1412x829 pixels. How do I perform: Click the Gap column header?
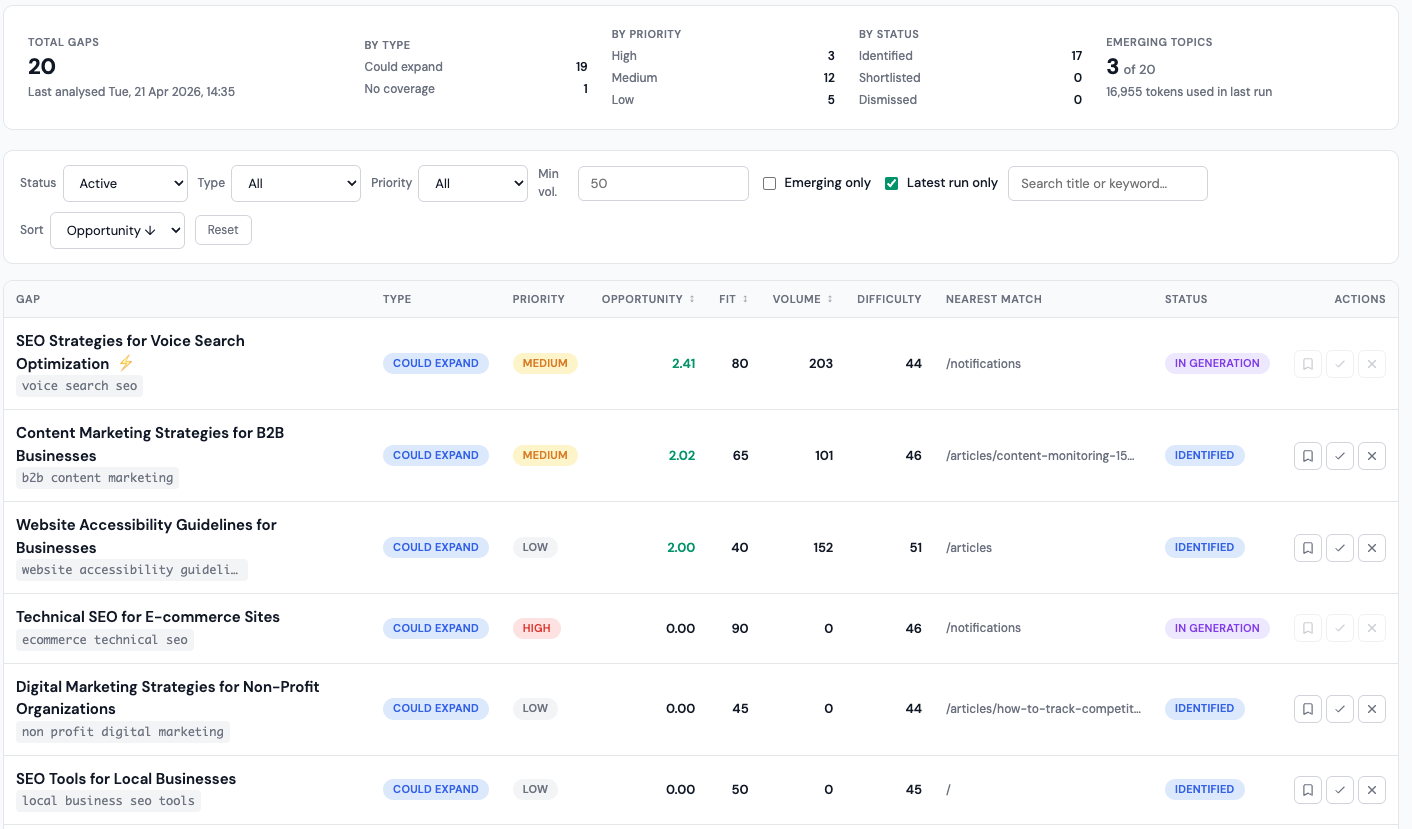[x=28, y=299]
